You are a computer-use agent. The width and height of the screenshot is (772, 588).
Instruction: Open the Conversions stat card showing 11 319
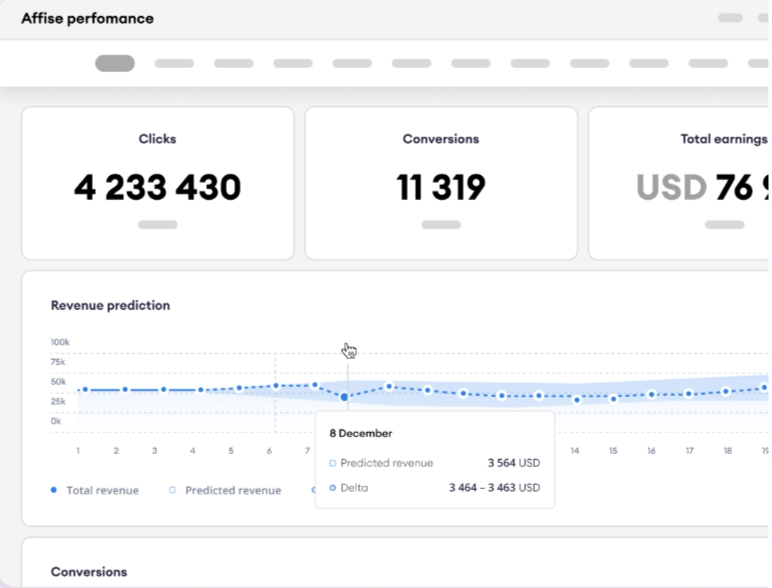coord(441,183)
